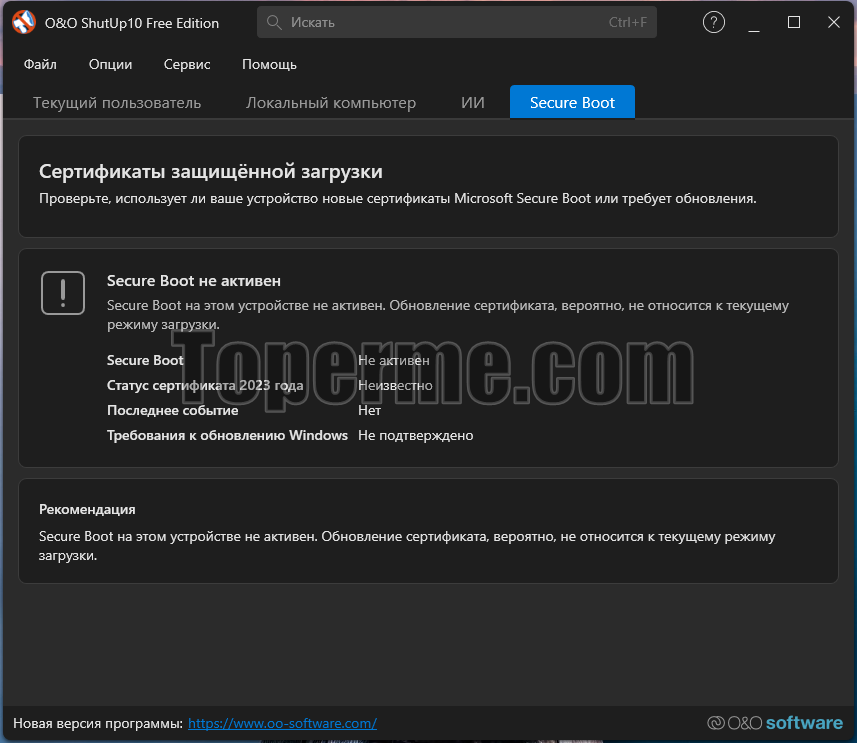This screenshot has height=743, width=857.
Task: Click the magnifier icon in search box
Action: pyautogui.click(x=274, y=22)
